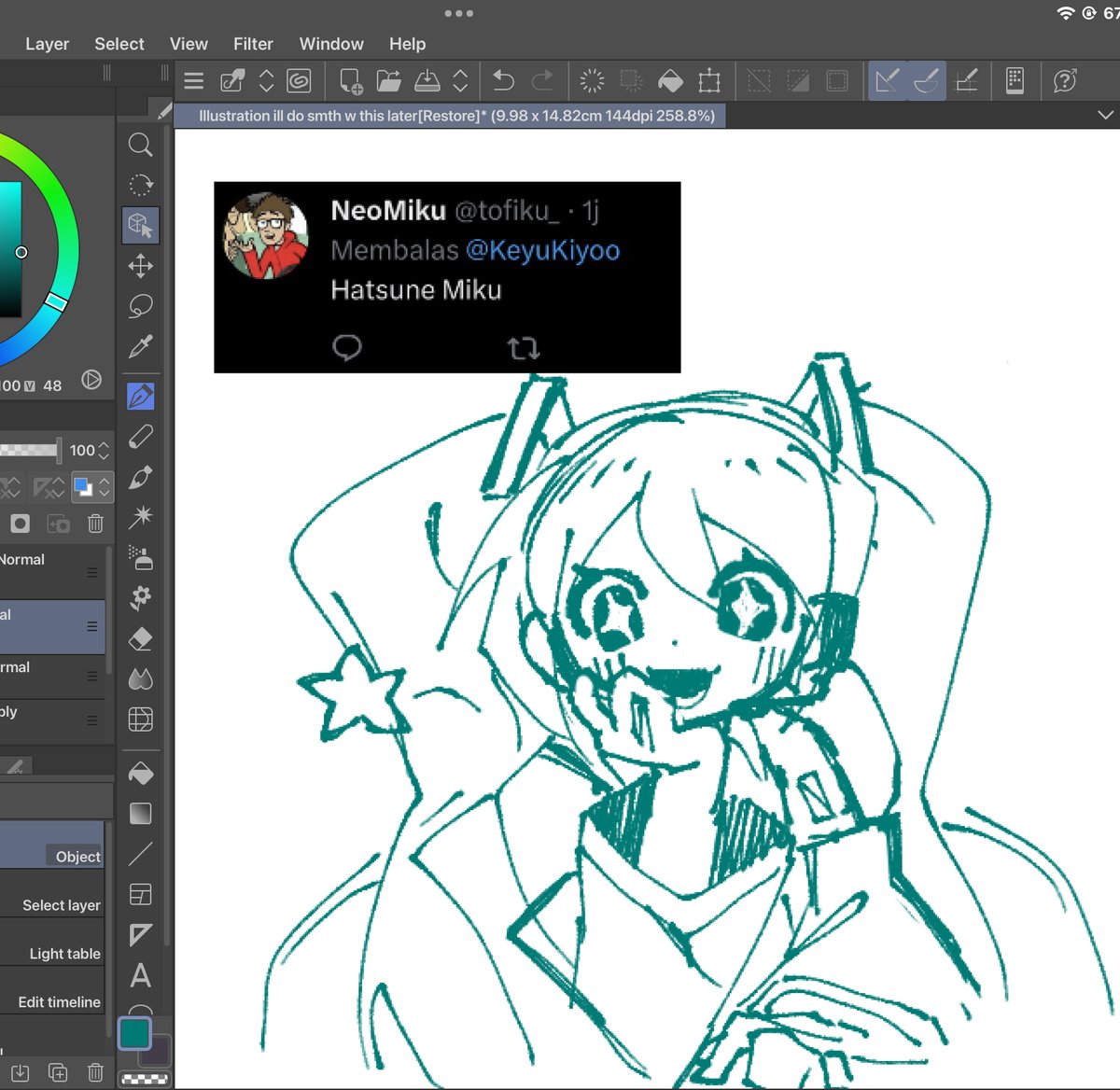Viewport: 1120px width, 1090px height.
Task: Click the layer opacity slider
Action: (30, 451)
